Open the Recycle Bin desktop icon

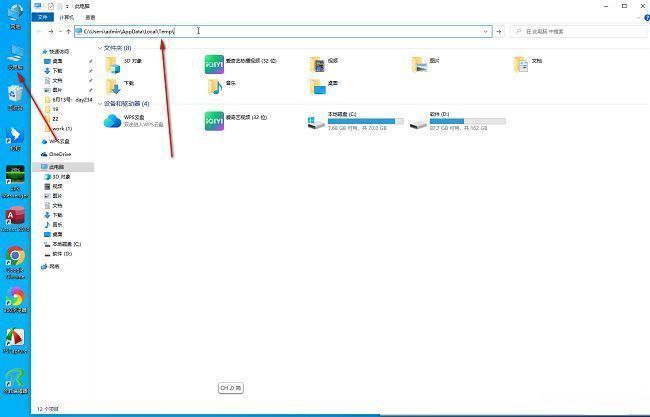coord(15,95)
